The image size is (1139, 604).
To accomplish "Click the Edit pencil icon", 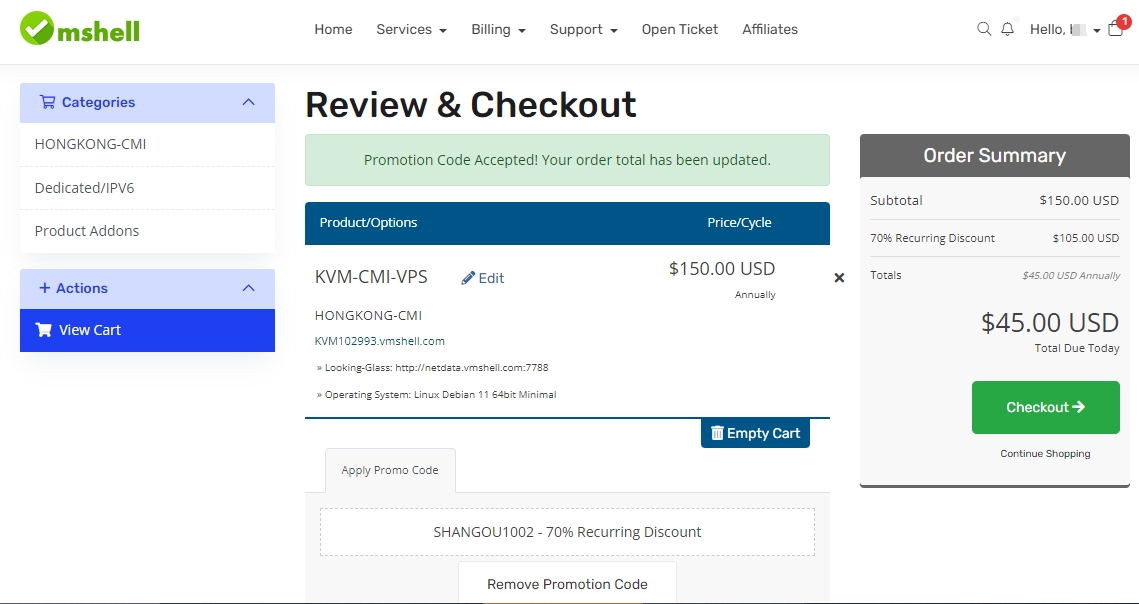I will click(468, 278).
